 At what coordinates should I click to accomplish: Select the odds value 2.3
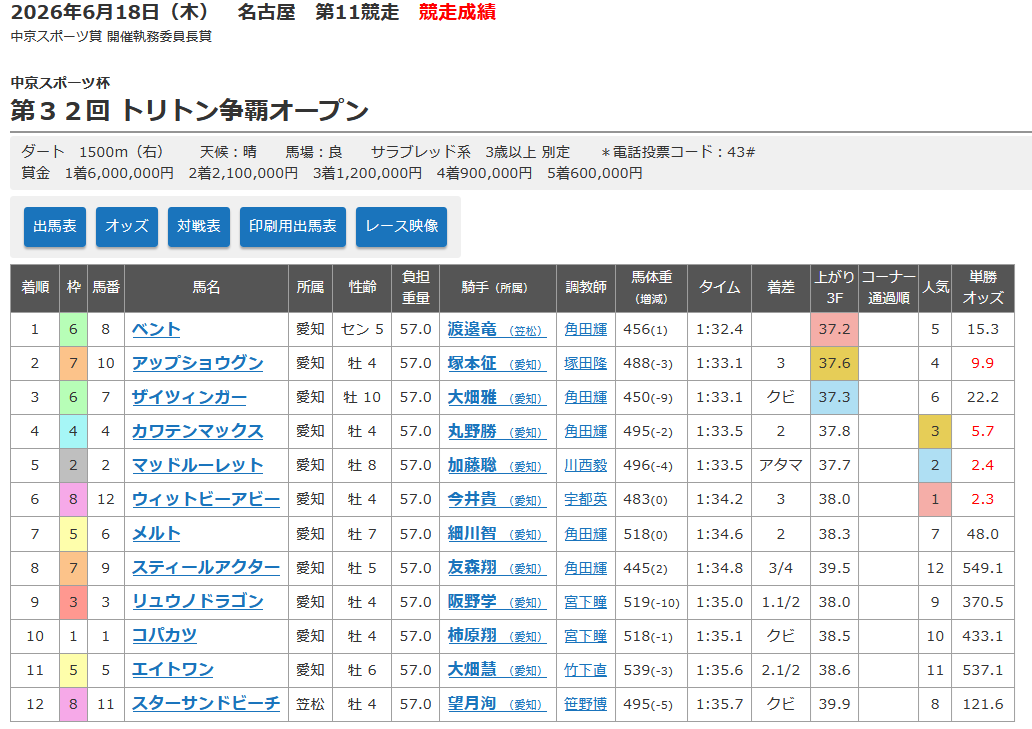(983, 499)
